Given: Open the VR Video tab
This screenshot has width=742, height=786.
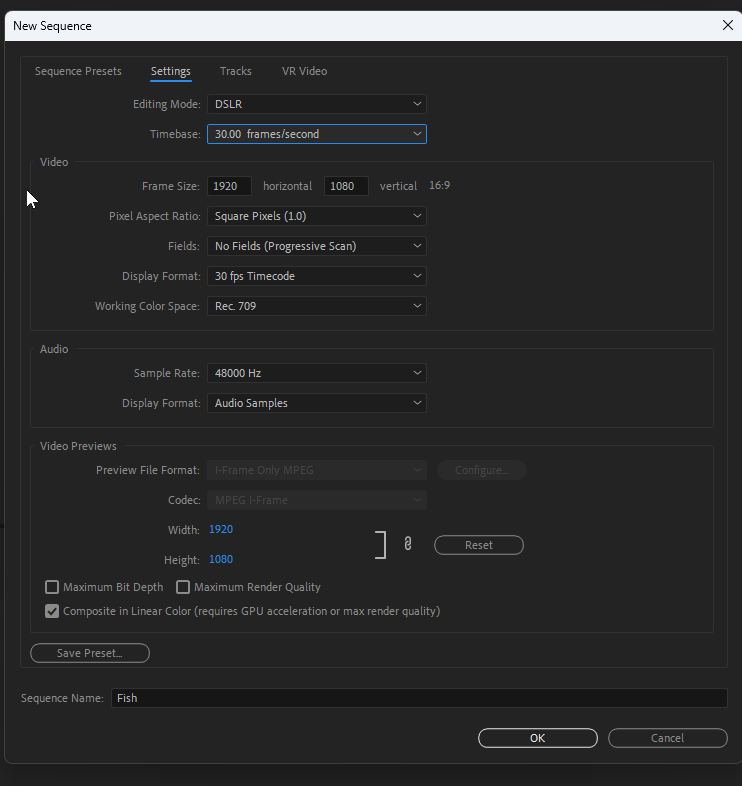Looking at the screenshot, I should 304,71.
